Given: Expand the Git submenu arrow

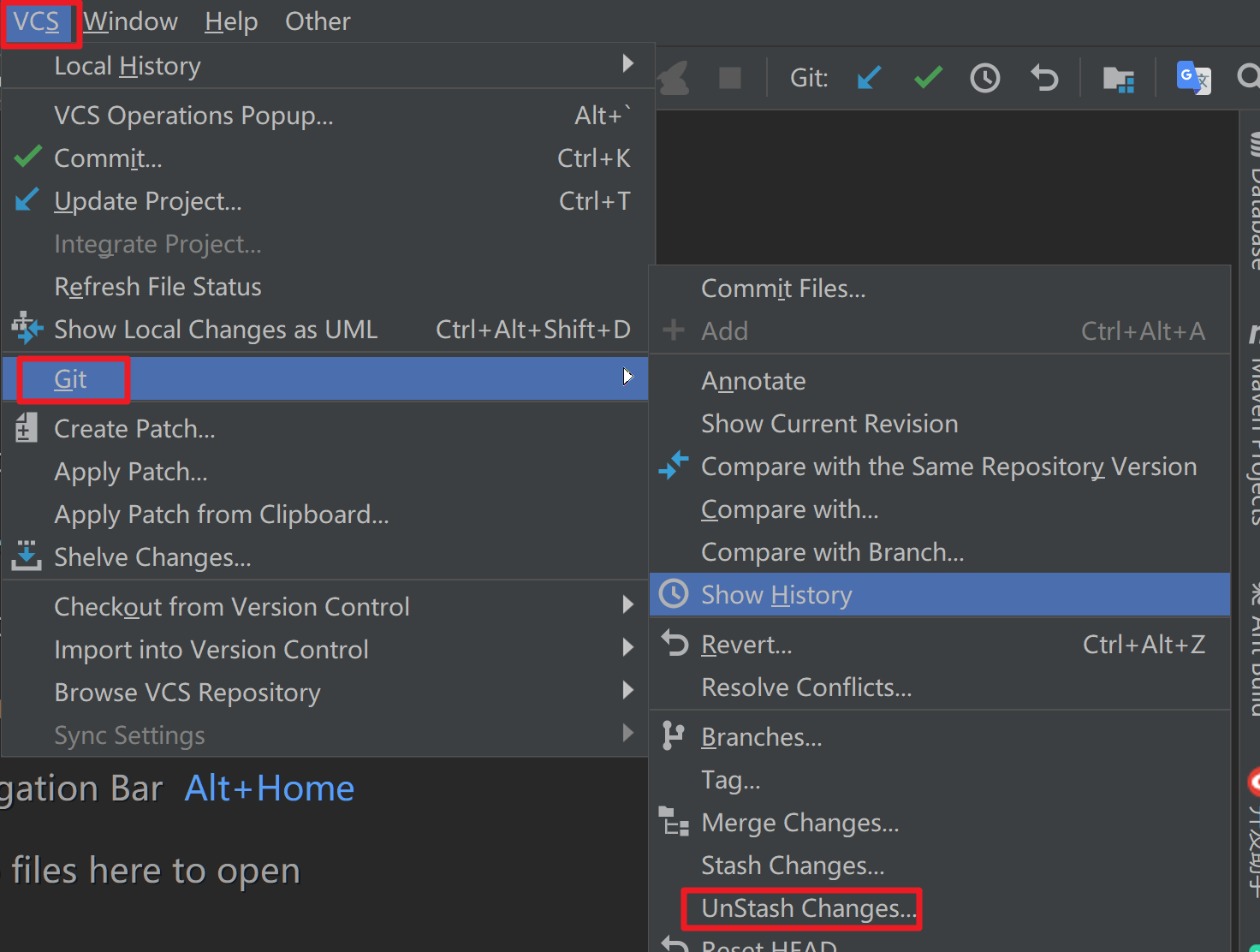Looking at the screenshot, I should click(x=627, y=377).
